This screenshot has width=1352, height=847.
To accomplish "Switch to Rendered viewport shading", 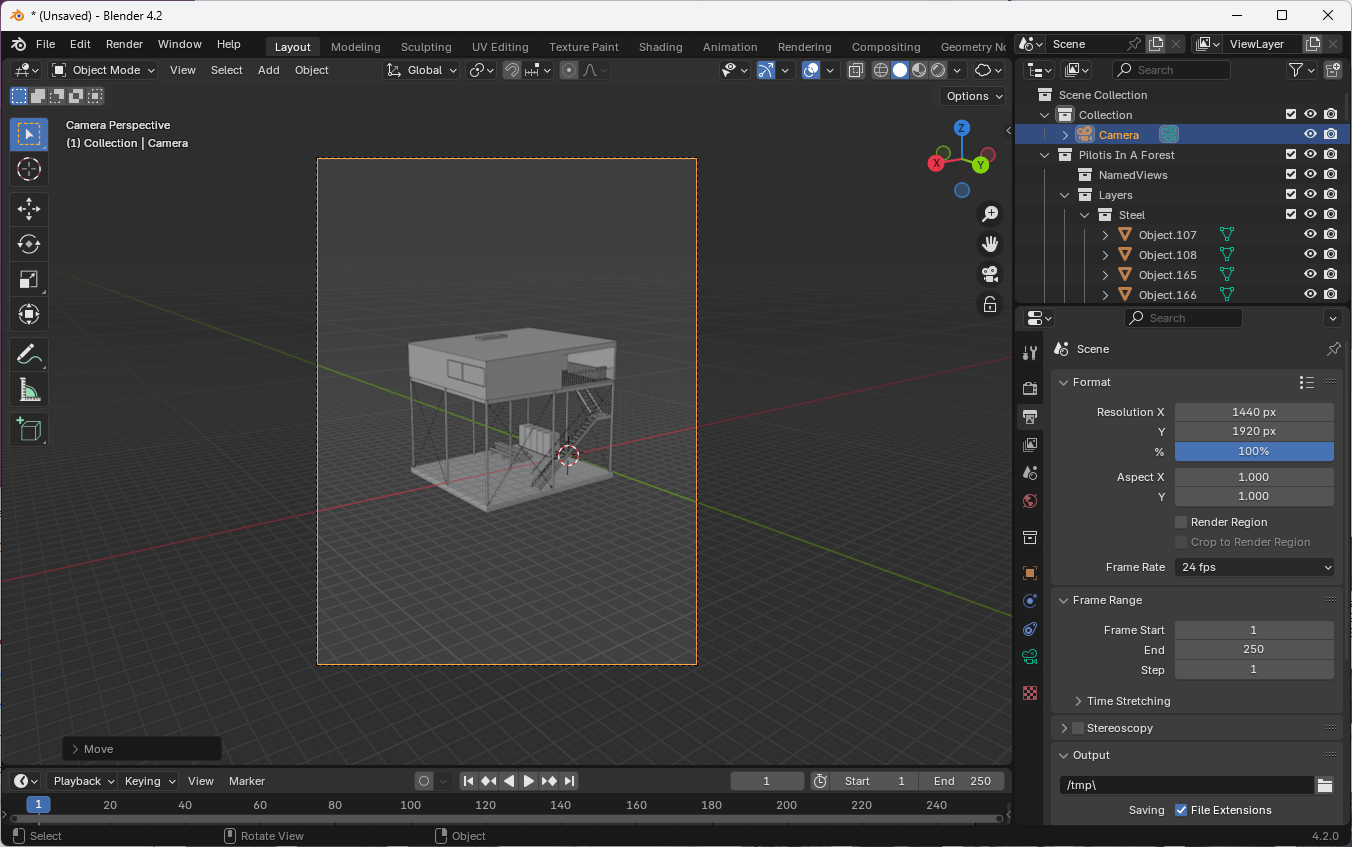I will coord(938,70).
